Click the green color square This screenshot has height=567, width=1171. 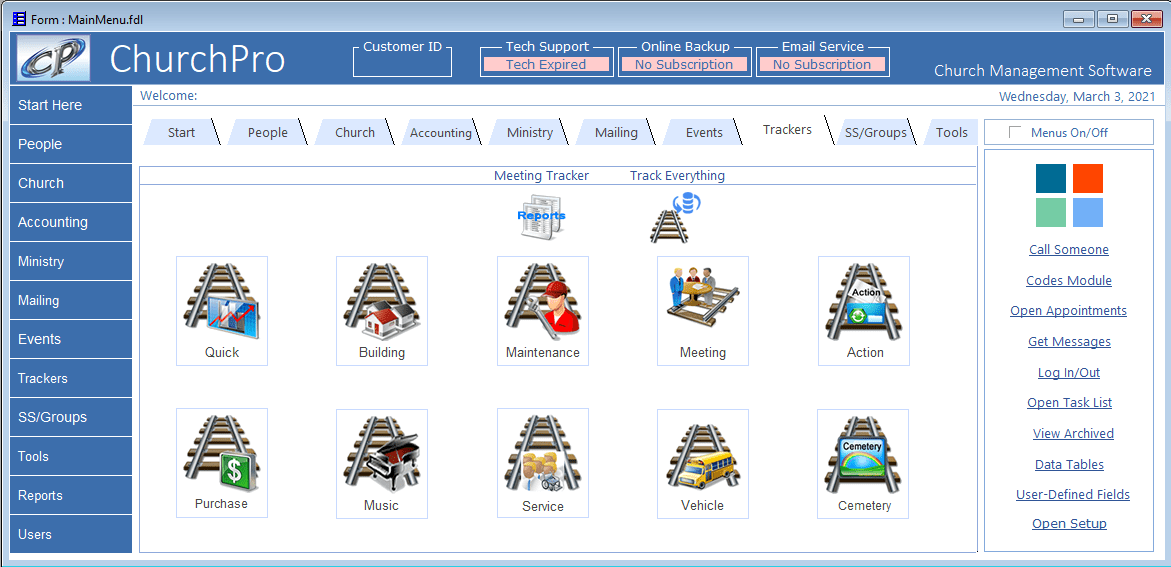(x=1050, y=212)
